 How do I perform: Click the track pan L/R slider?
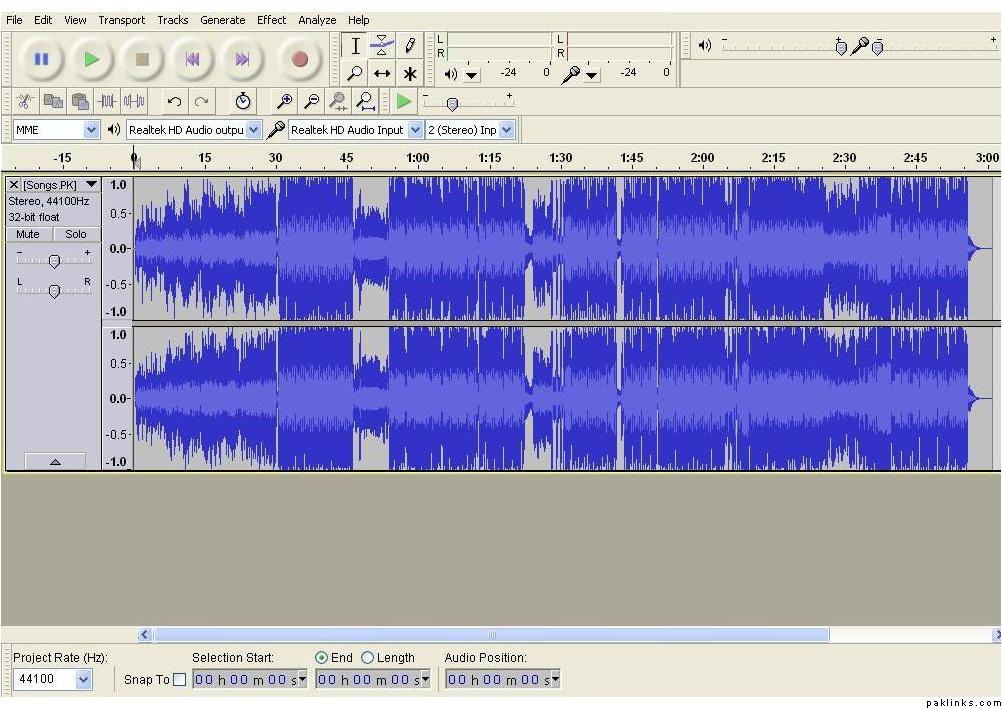coord(54,290)
